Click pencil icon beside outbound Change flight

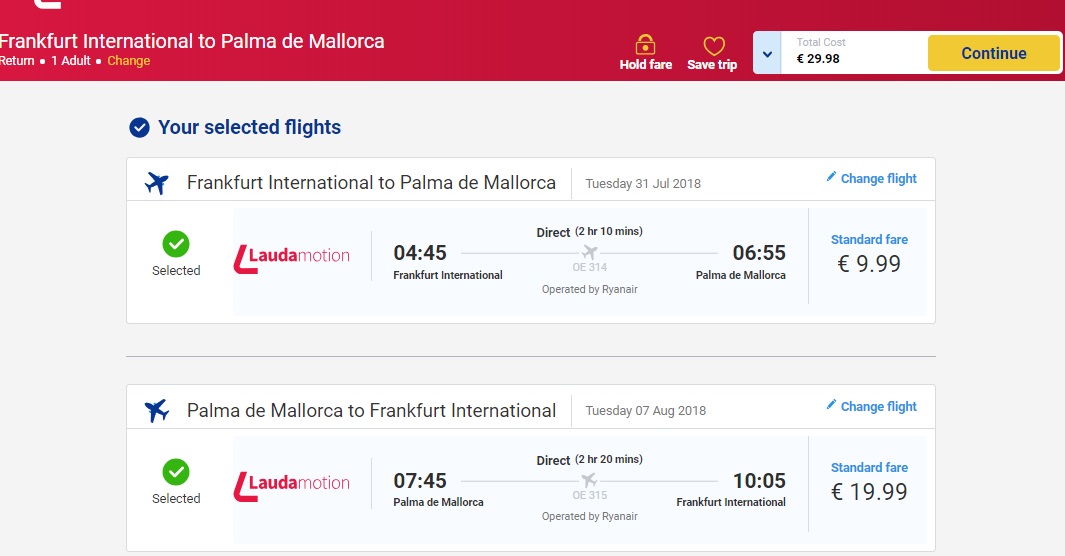(831, 177)
